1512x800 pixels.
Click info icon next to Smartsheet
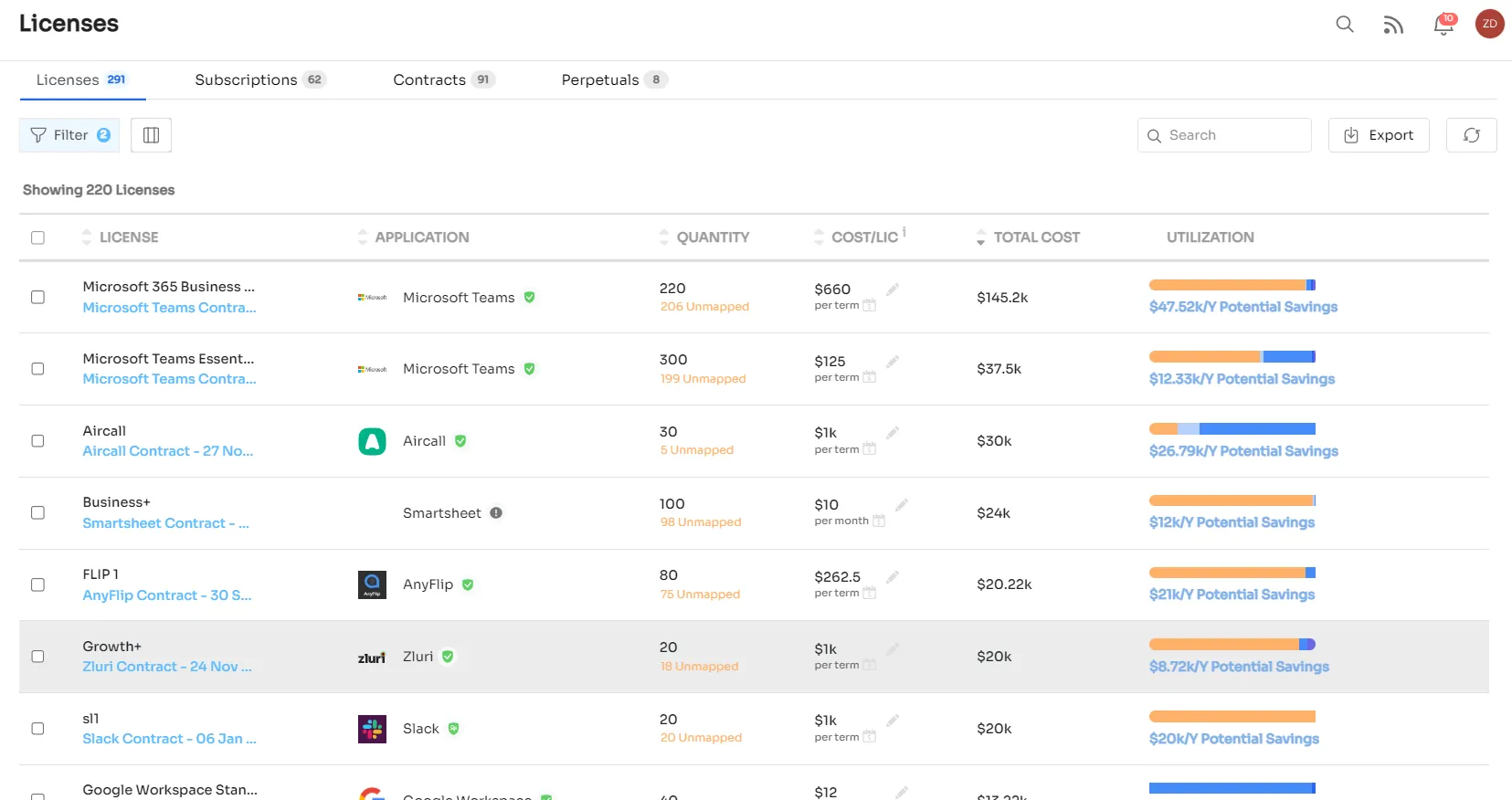tap(496, 513)
